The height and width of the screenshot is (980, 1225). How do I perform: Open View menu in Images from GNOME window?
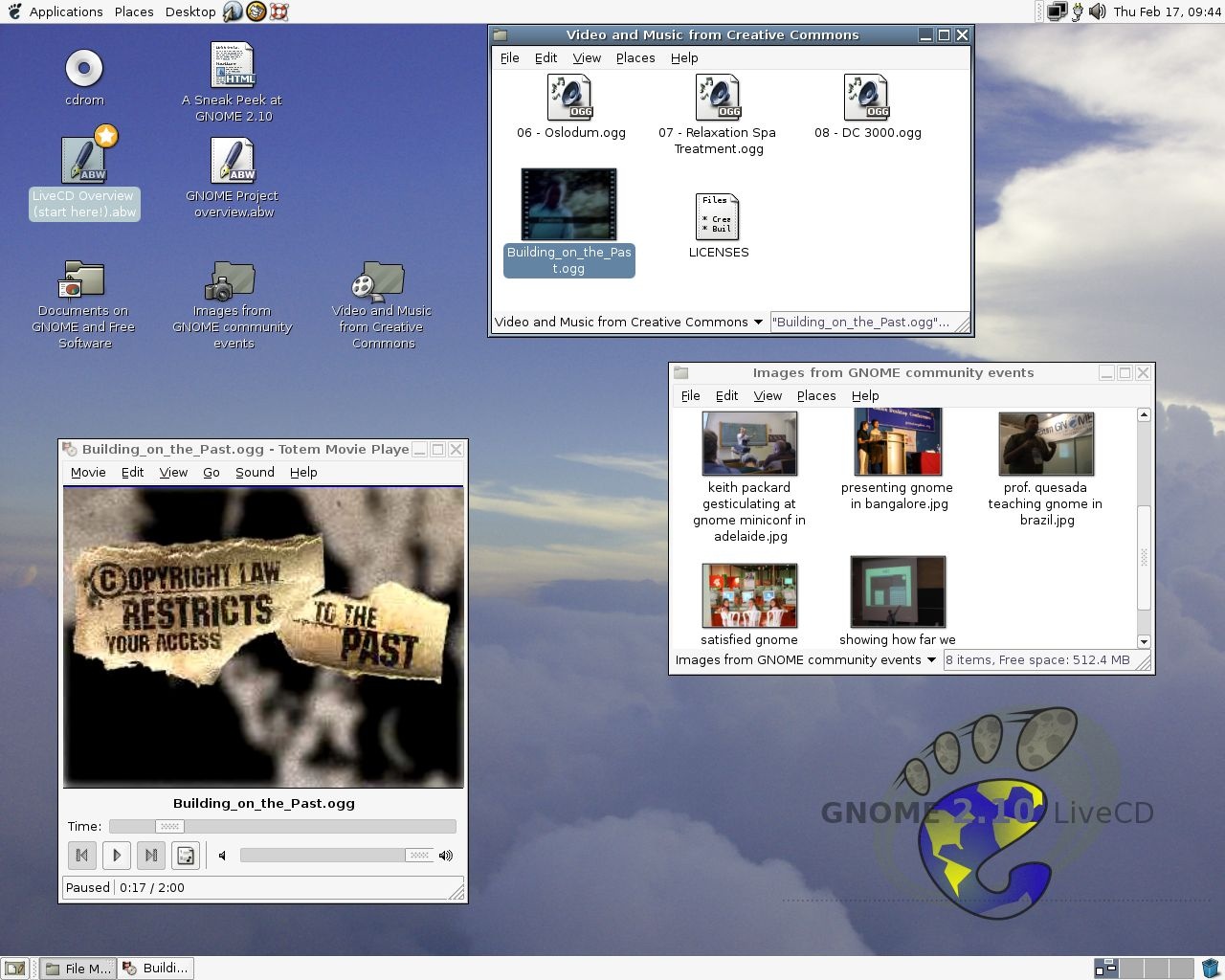click(768, 396)
